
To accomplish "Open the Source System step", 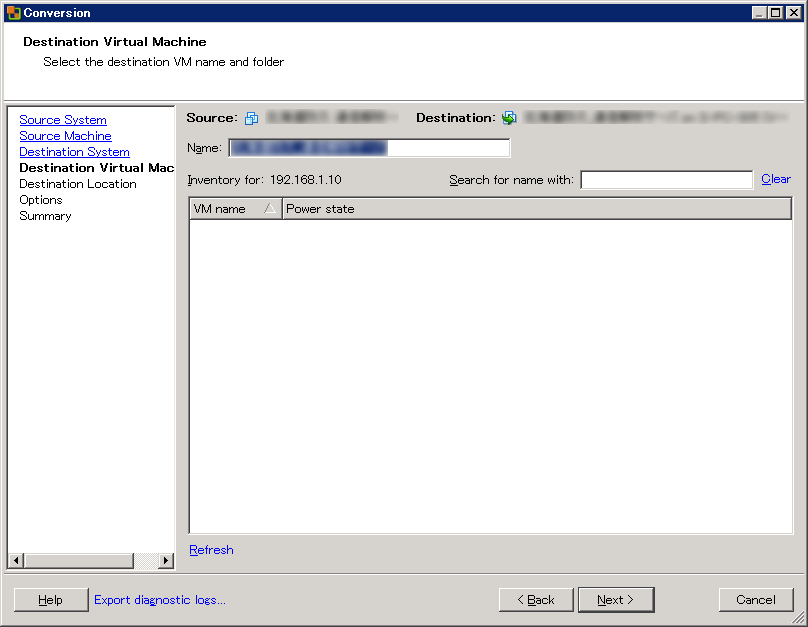I will point(62,120).
